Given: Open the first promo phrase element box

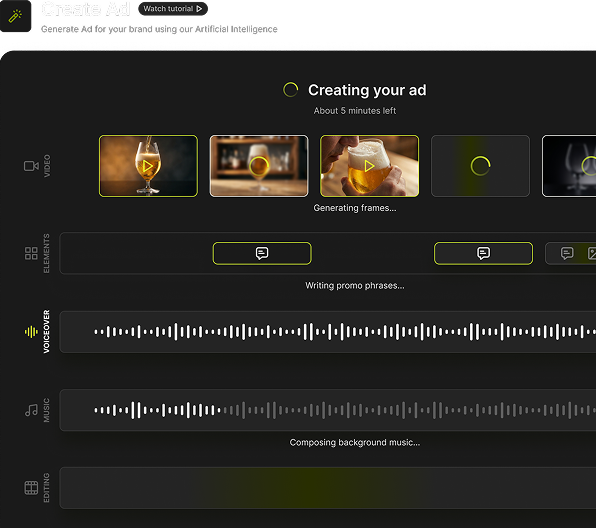Looking at the screenshot, I should [262, 253].
